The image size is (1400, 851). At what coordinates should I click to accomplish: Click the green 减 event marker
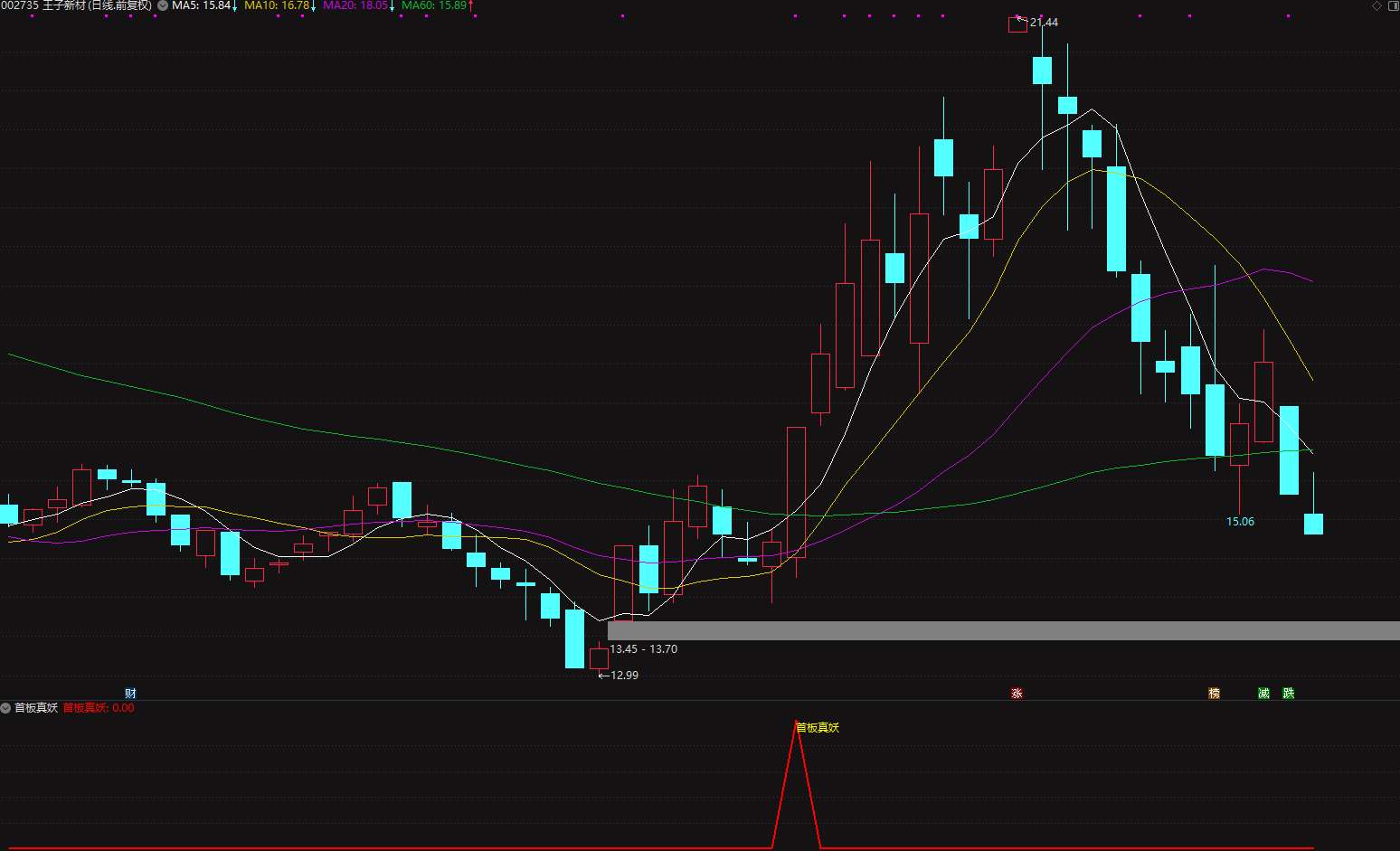click(x=1263, y=694)
